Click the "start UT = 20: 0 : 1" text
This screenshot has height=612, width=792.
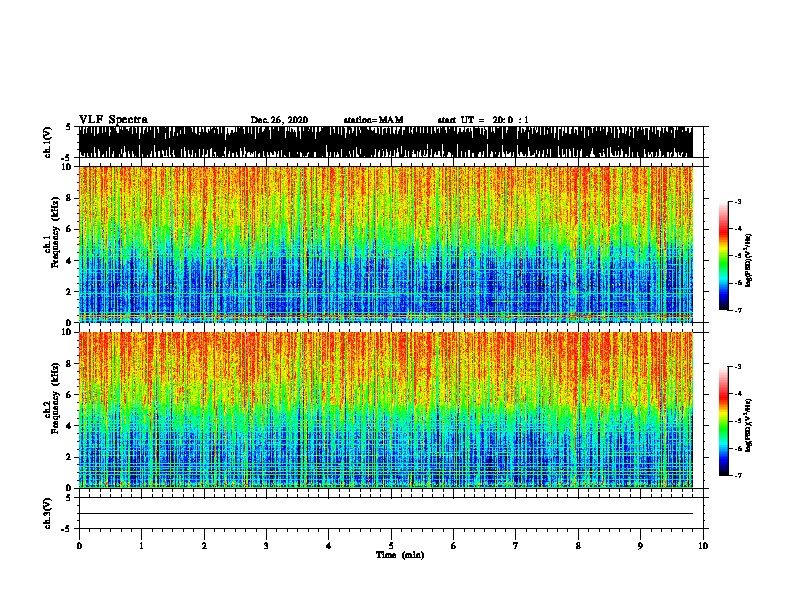483,120
